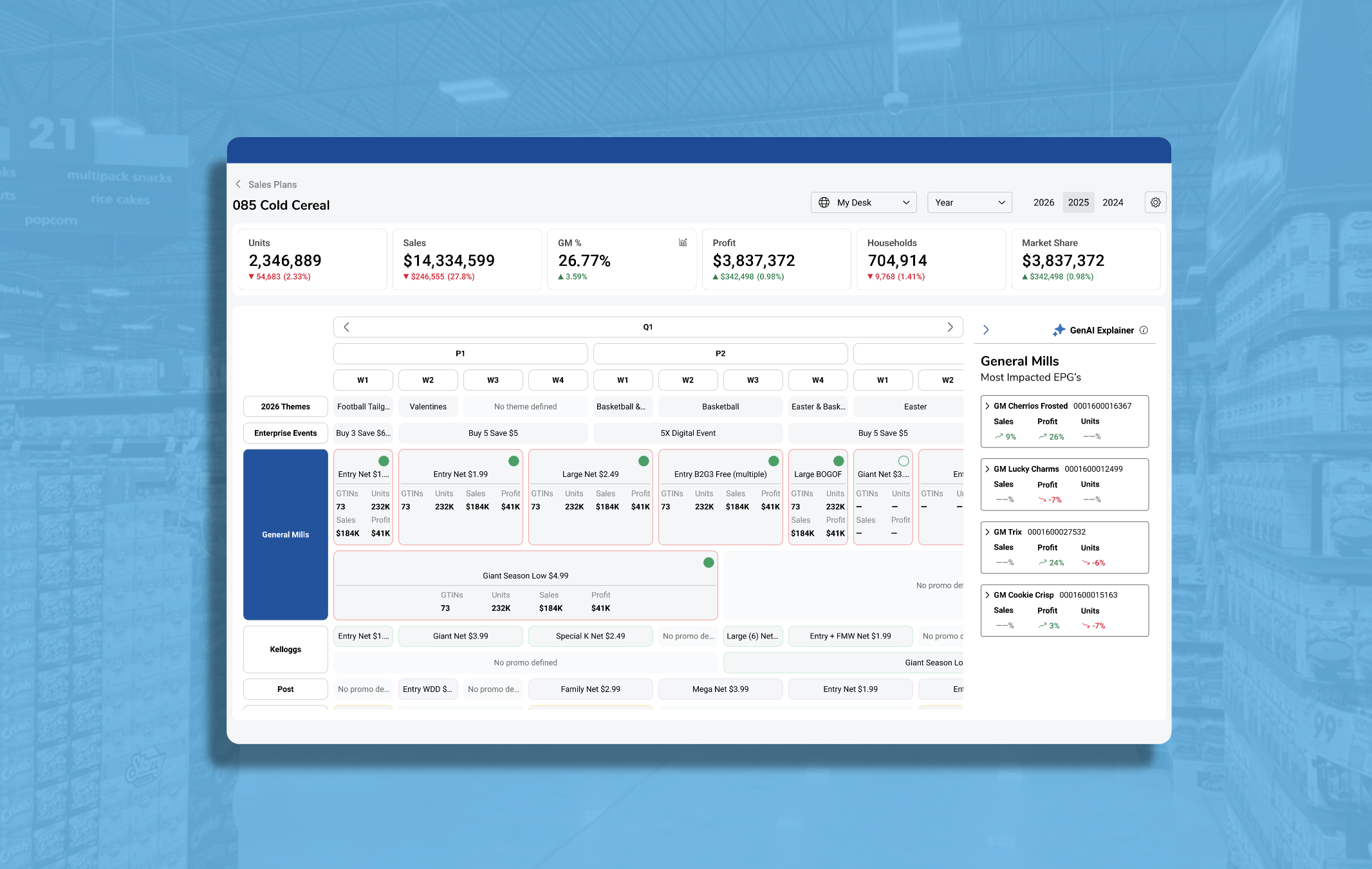1372x869 pixels.
Task: Navigate to previous quarter arrow
Action: (x=347, y=327)
